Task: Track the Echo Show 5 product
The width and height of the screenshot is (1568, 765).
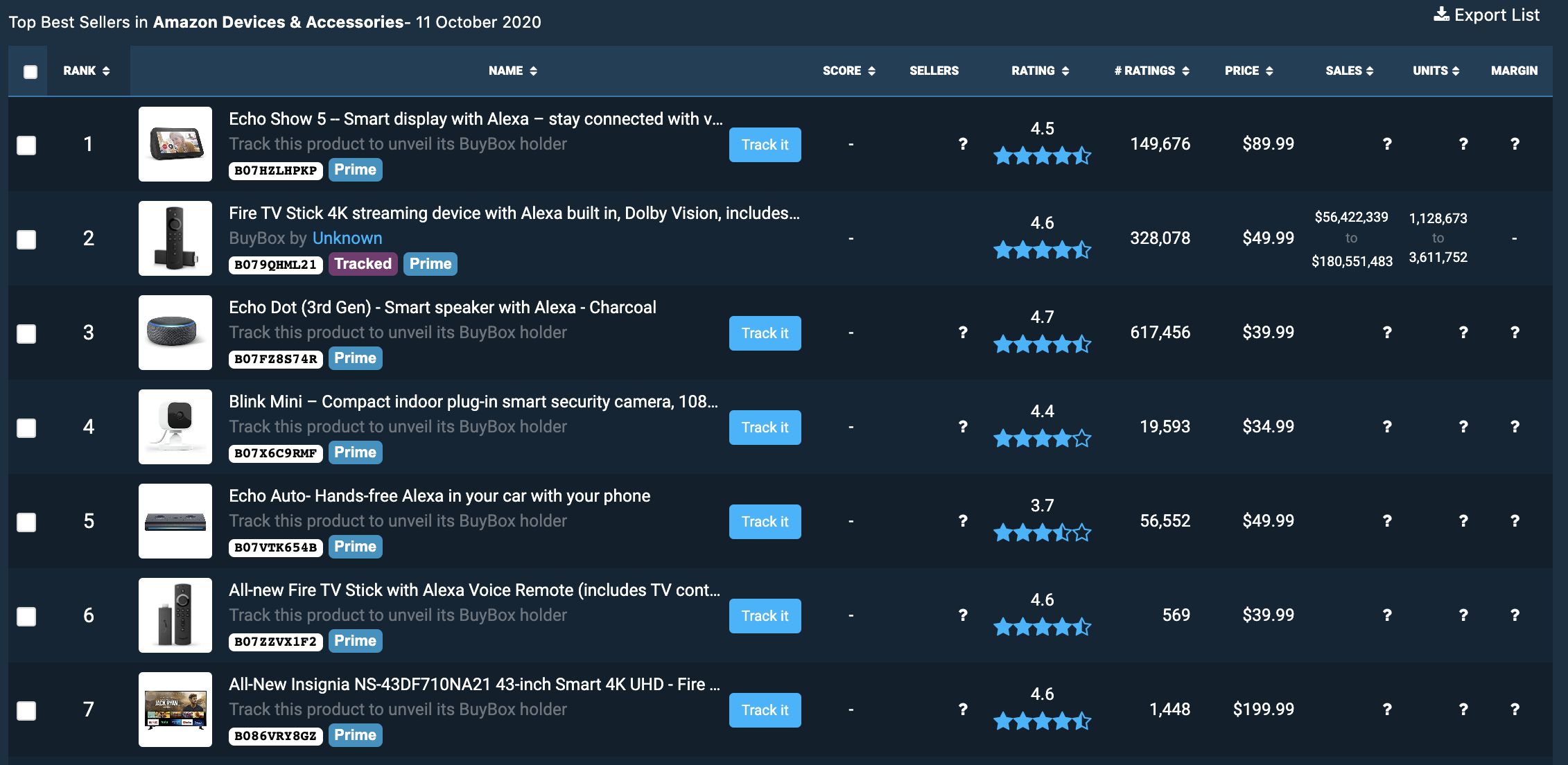Action: 765,145
